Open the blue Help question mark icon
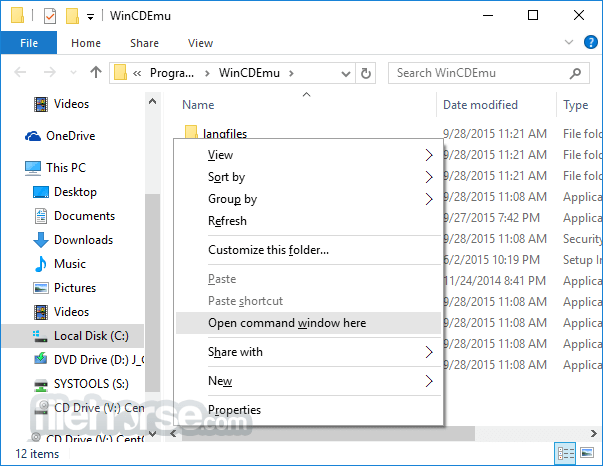 [x=590, y=42]
